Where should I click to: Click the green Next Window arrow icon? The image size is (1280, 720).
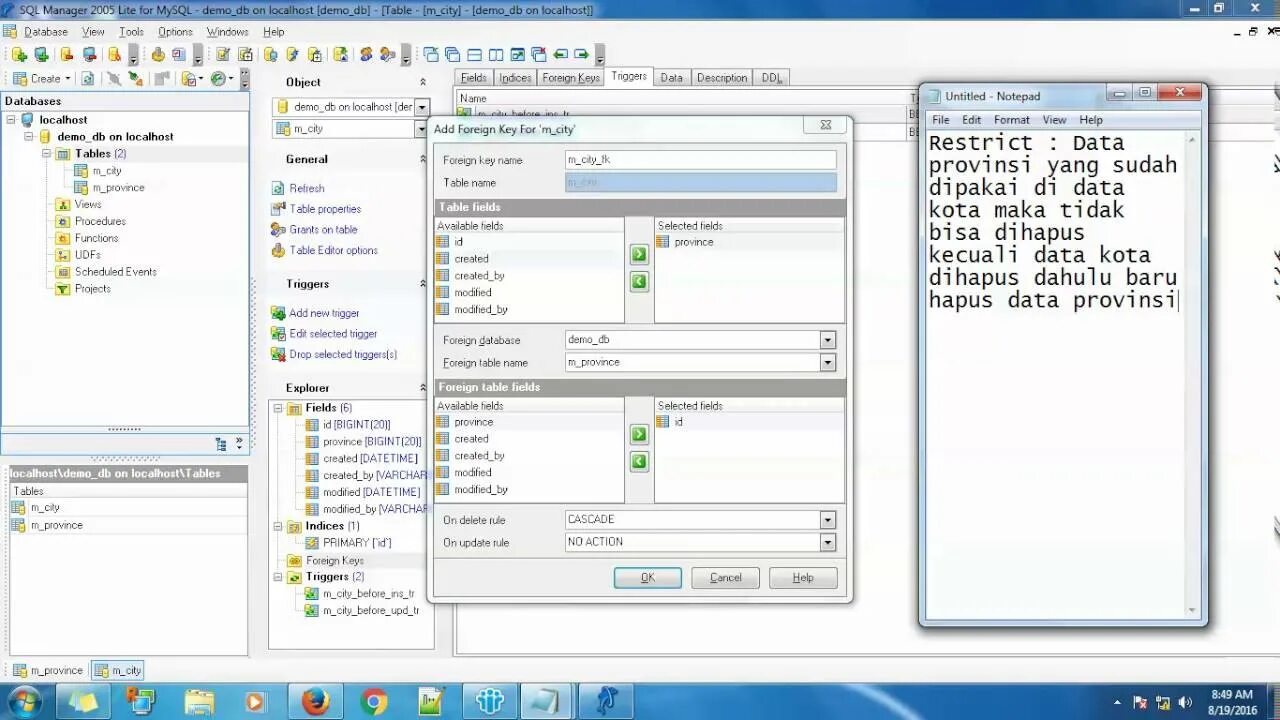click(x=581, y=54)
